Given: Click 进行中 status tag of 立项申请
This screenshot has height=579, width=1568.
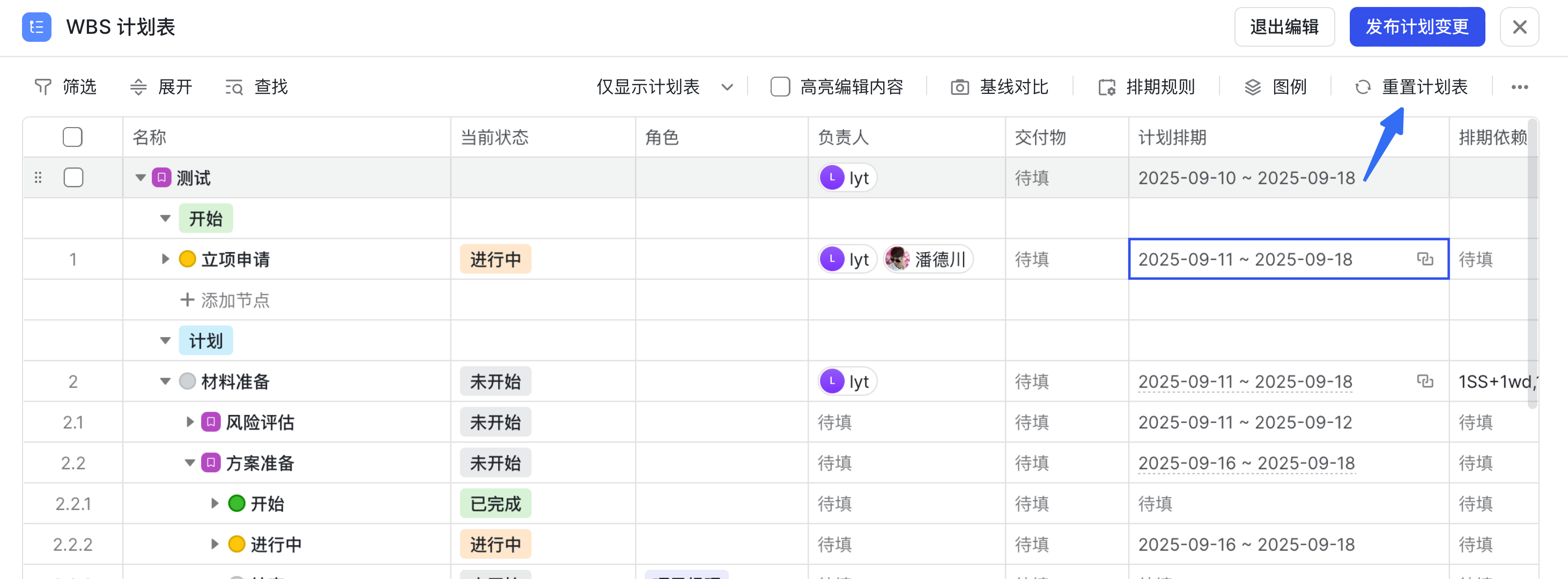Looking at the screenshot, I should (495, 259).
